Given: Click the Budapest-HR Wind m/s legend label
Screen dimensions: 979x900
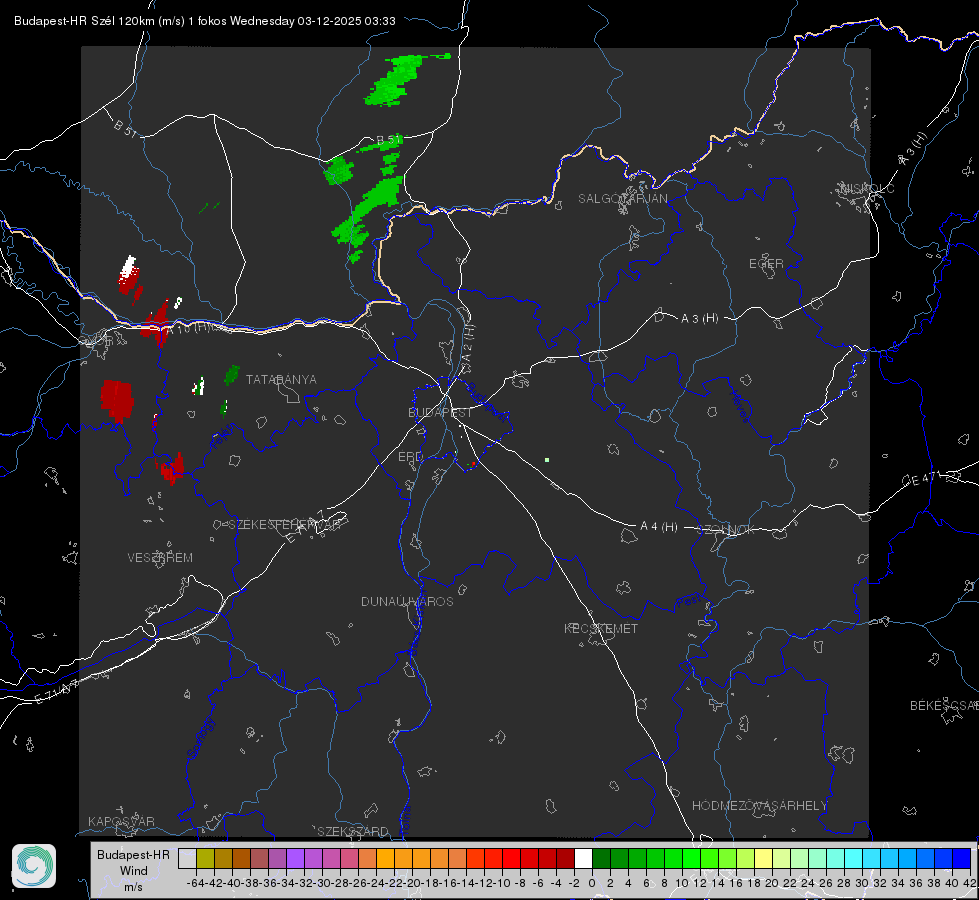Looking at the screenshot, I should pos(134,871).
